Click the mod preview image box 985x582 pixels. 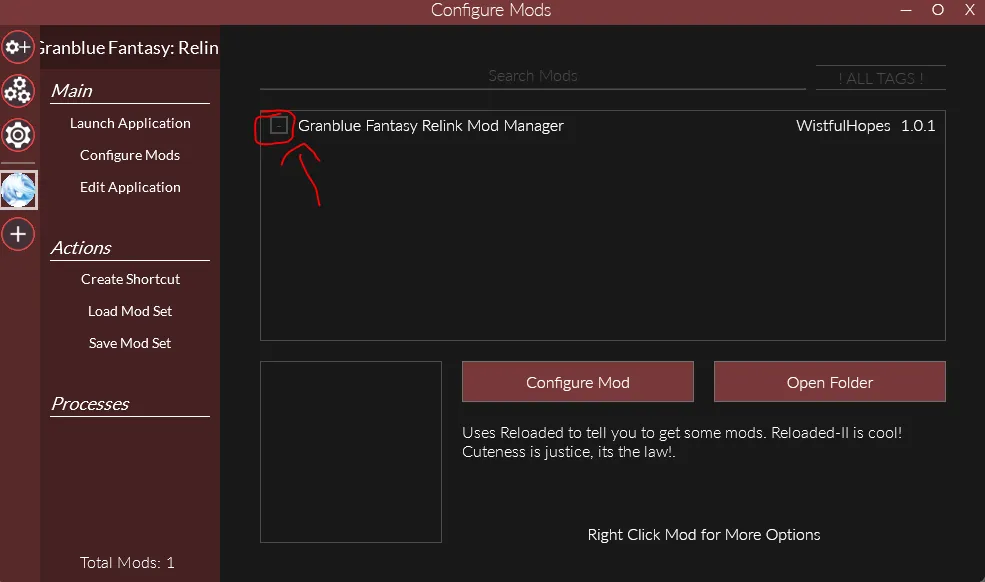point(351,452)
